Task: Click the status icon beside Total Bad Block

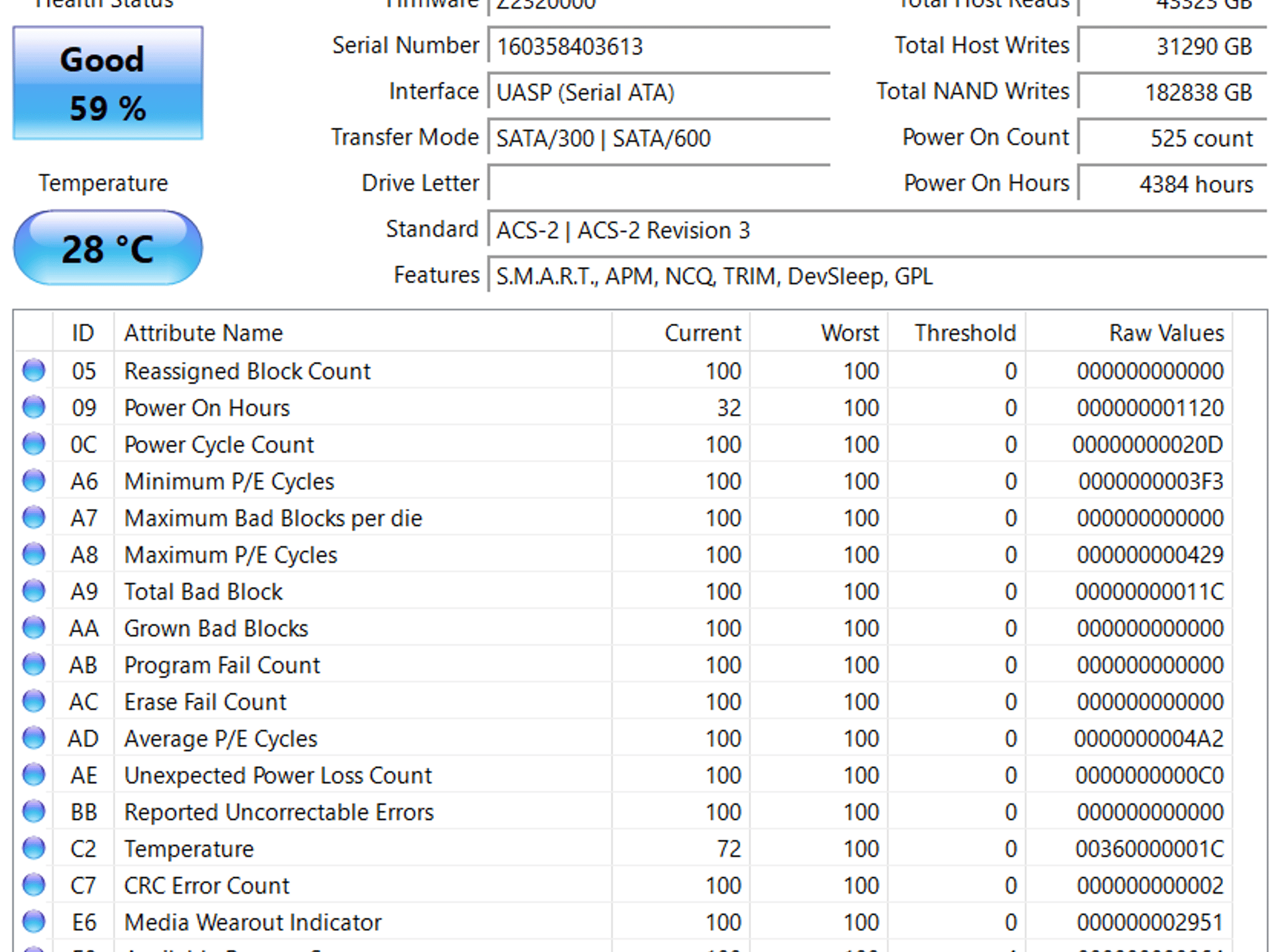Action: [x=33, y=591]
